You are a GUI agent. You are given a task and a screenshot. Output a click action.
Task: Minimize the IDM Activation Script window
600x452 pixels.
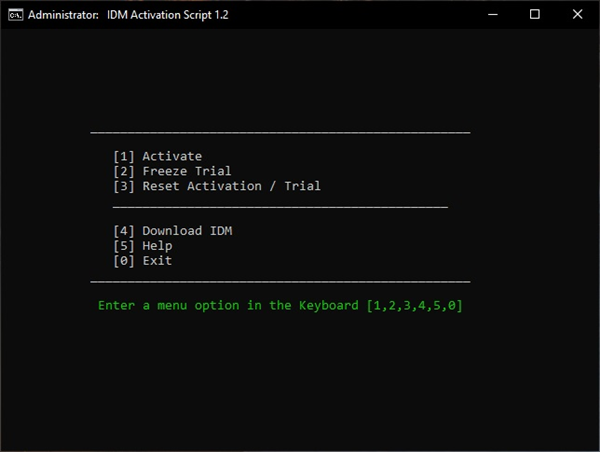click(x=493, y=15)
